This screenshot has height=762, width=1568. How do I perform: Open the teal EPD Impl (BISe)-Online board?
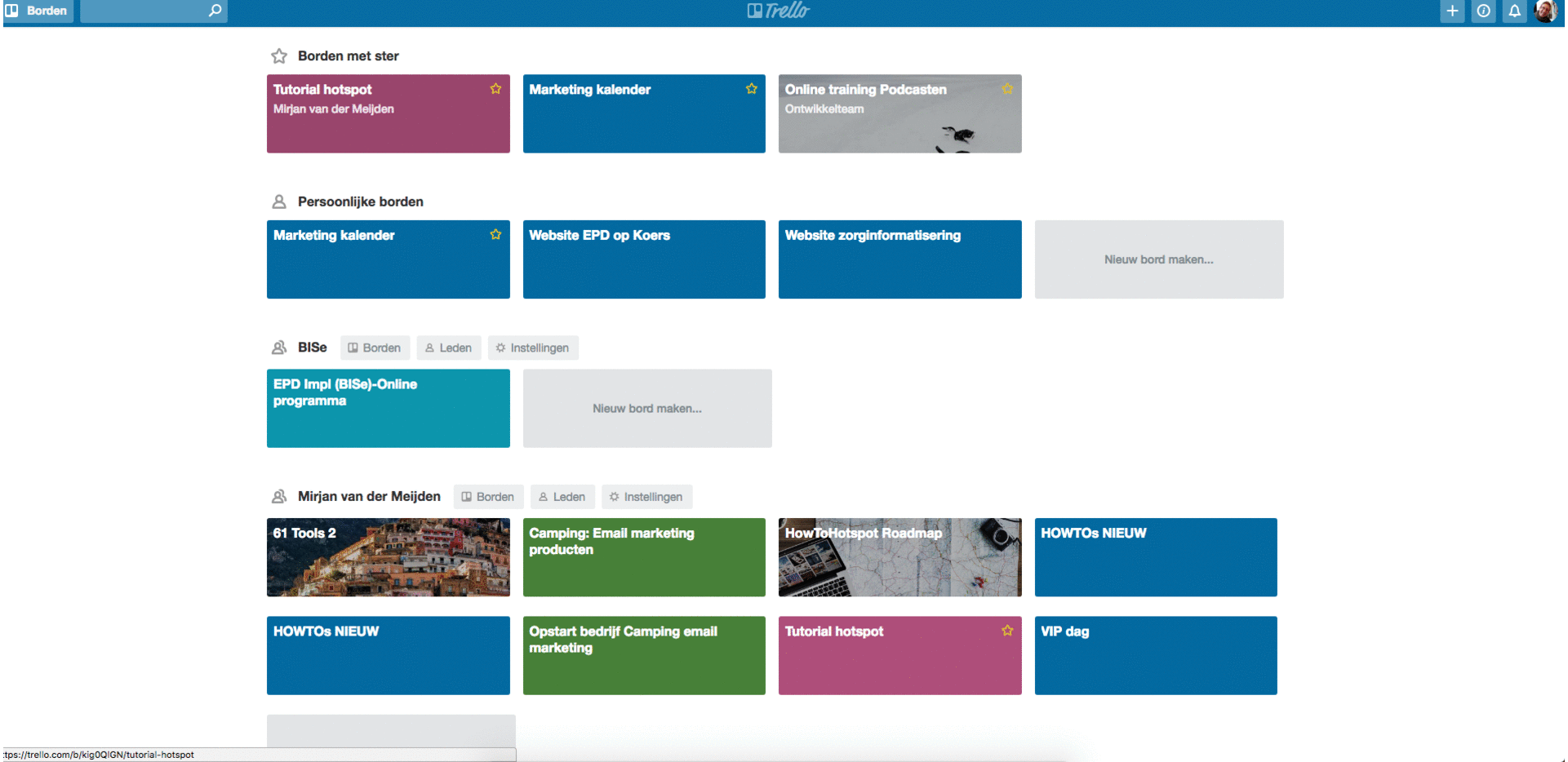(388, 408)
